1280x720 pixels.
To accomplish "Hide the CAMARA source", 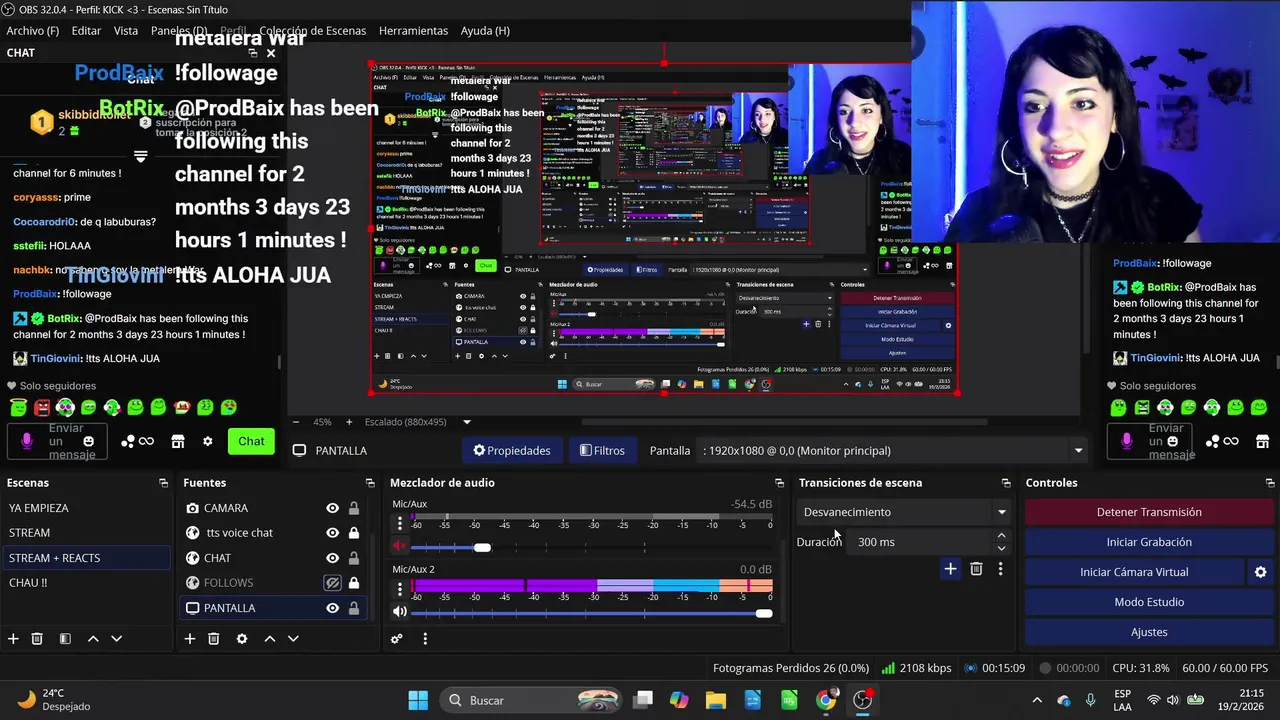I will [x=332, y=508].
